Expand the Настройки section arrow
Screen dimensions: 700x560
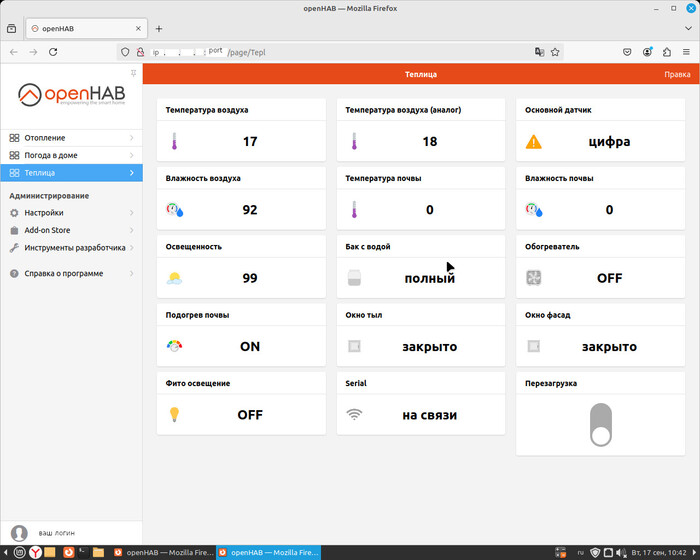tap(131, 213)
